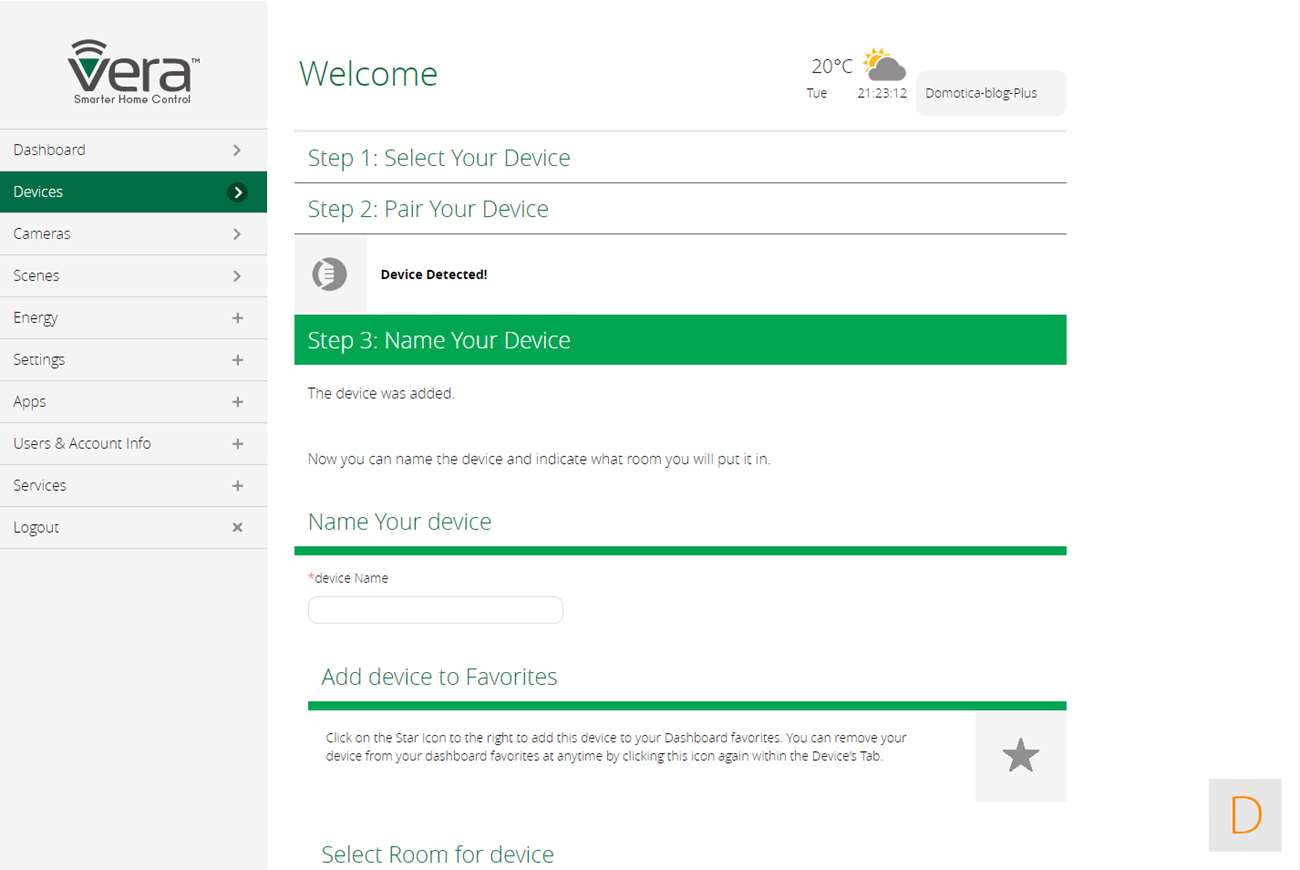Expand the Services plus icon

(x=237, y=486)
